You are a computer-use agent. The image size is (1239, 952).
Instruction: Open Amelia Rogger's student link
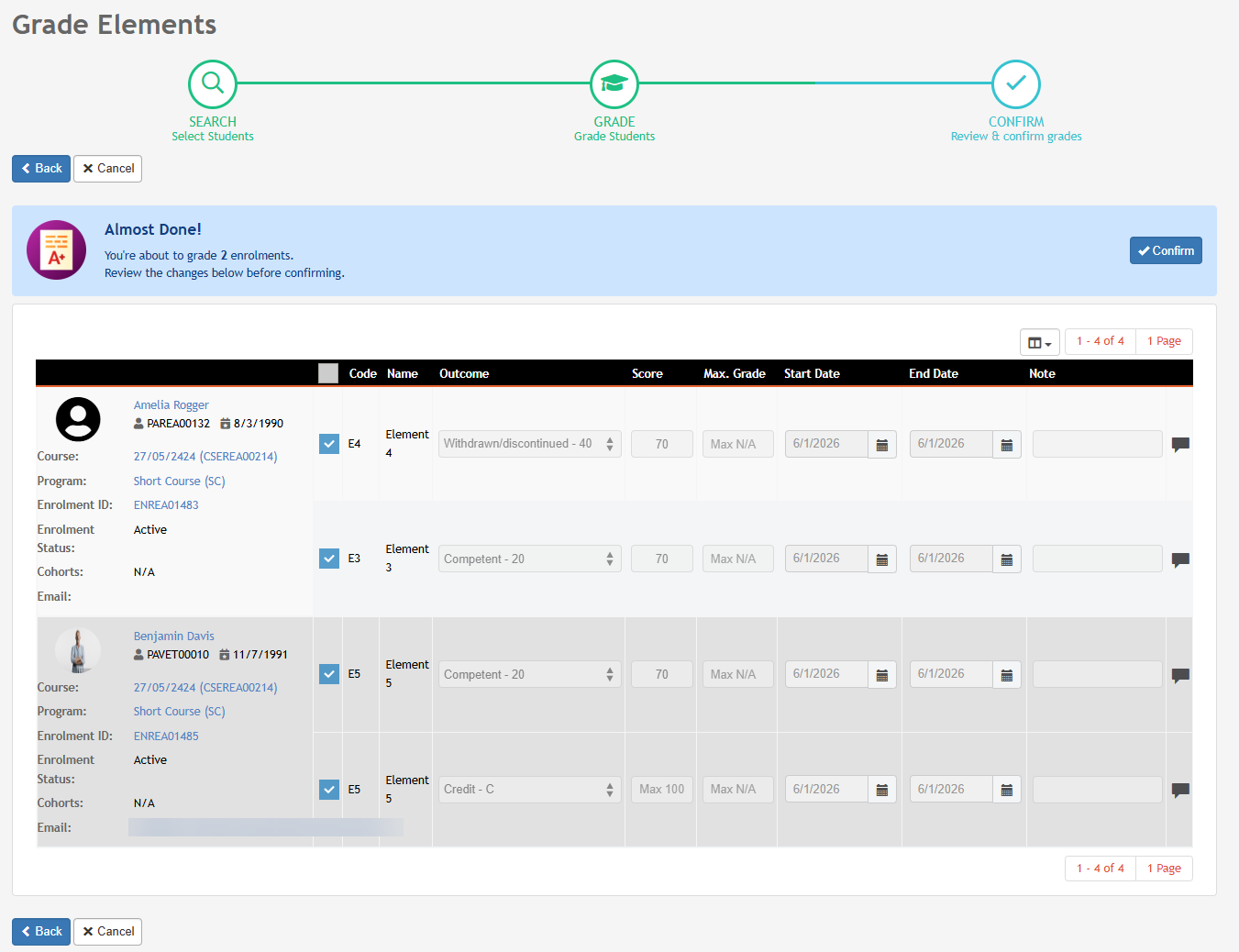pyautogui.click(x=171, y=405)
